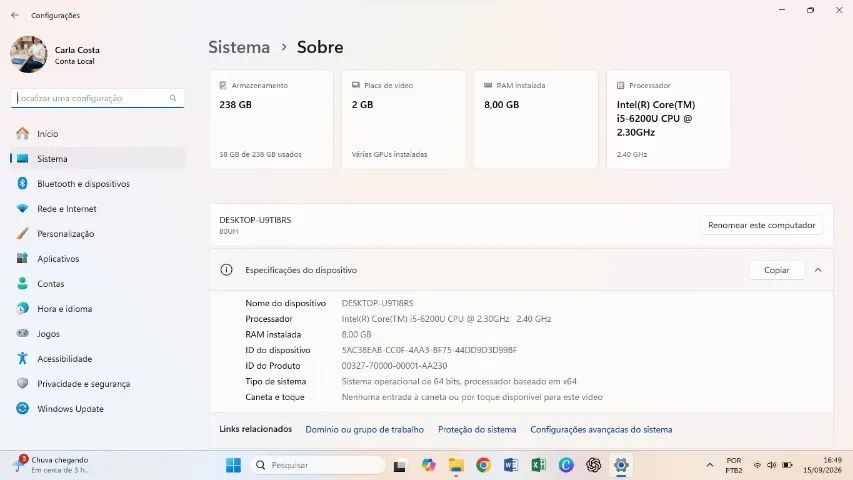The width and height of the screenshot is (853, 480).
Task: Click the back arrow in Configurações
Action: click(15, 15)
